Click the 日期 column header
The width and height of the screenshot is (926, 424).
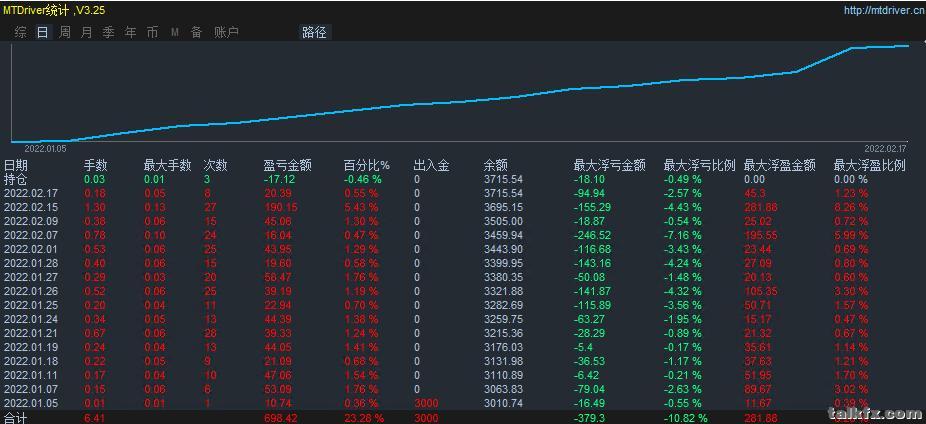pyautogui.click(x=16, y=165)
